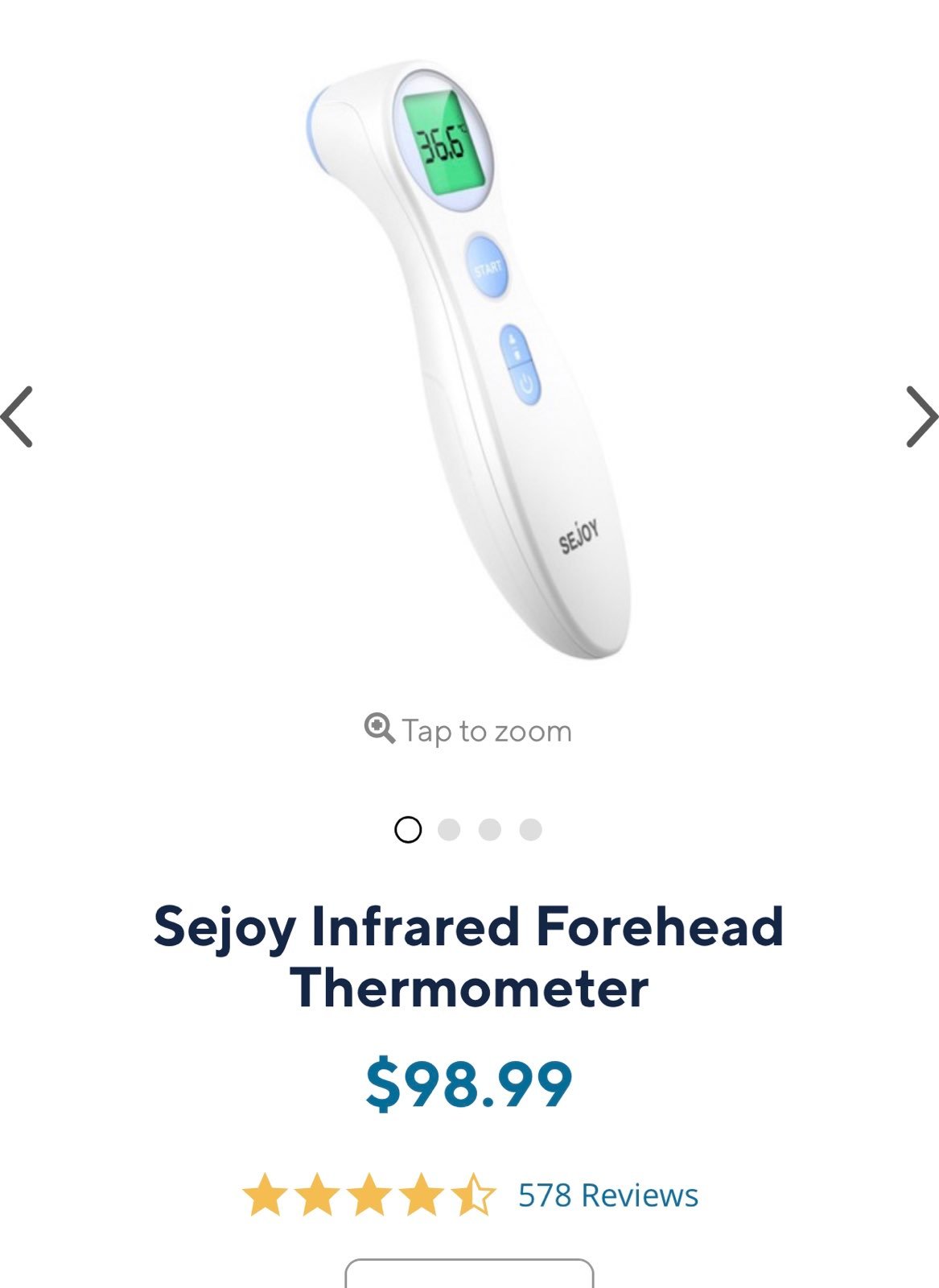Click the $98.99 price
The height and width of the screenshot is (1288, 939).
[469, 1084]
